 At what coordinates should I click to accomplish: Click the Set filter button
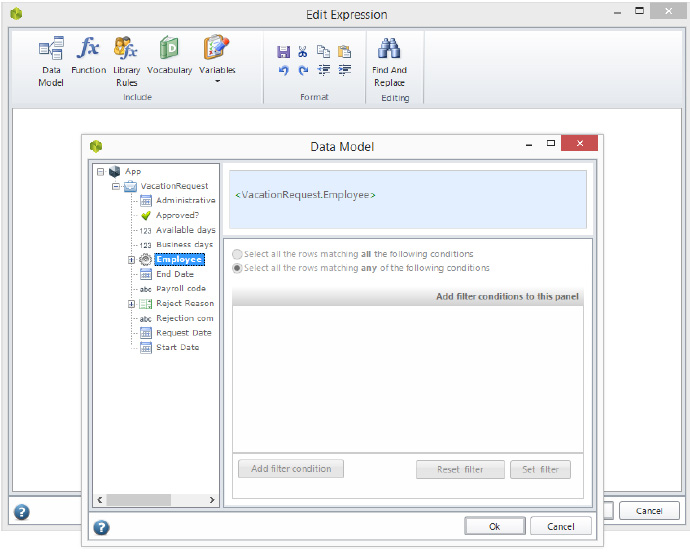[x=540, y=470]
